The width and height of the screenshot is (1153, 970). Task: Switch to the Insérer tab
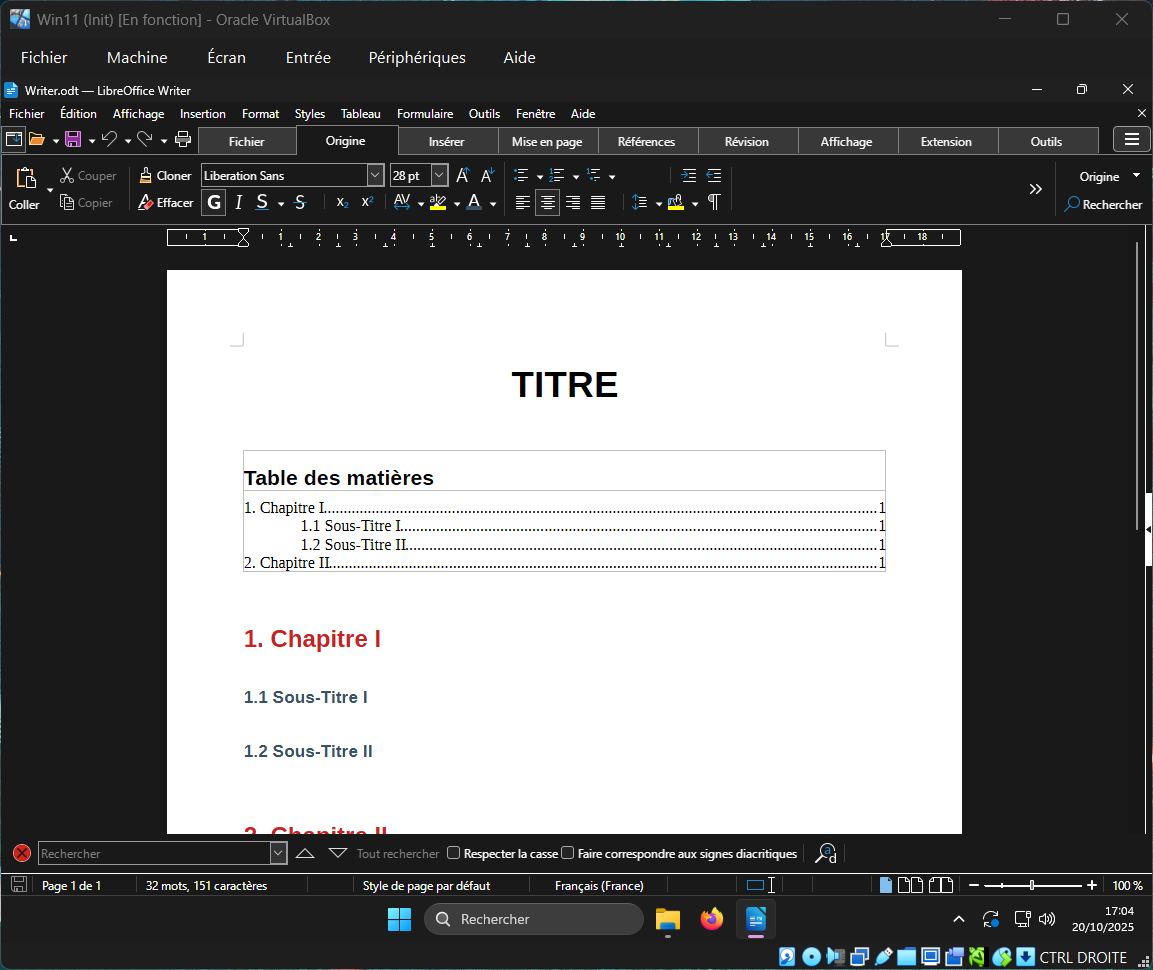click(446, 141)
